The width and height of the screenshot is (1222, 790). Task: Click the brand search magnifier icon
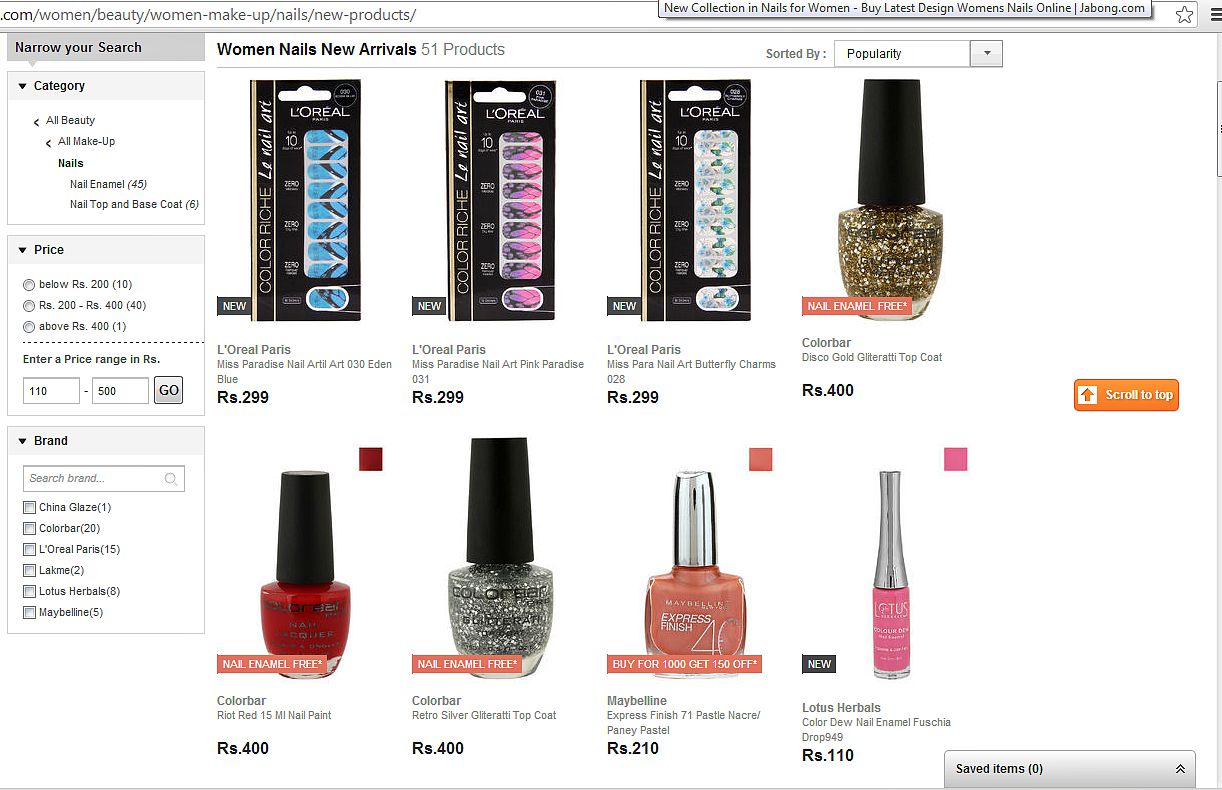click(x=171, y=478)
